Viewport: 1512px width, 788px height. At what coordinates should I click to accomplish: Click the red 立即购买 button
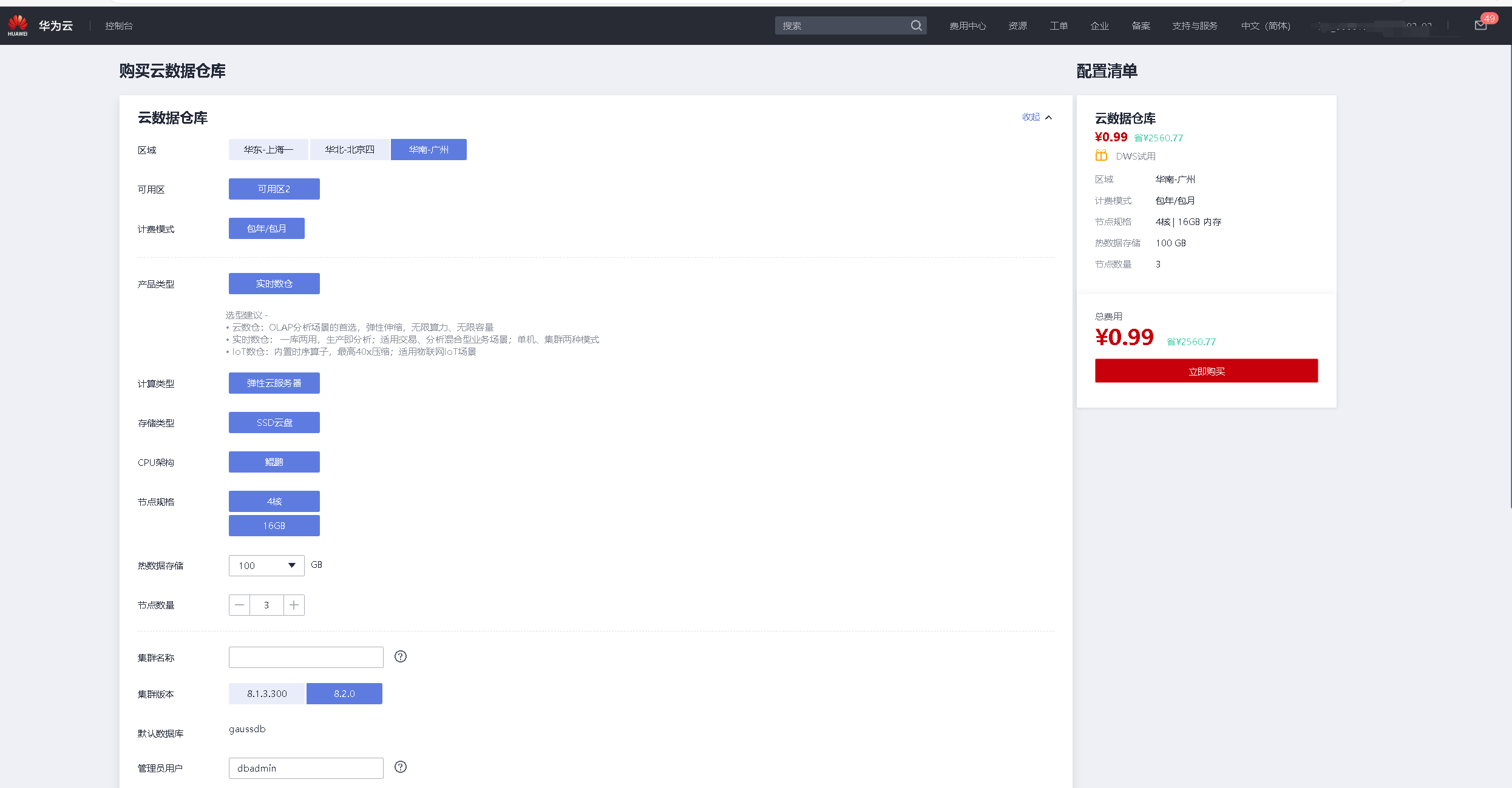1206,371
